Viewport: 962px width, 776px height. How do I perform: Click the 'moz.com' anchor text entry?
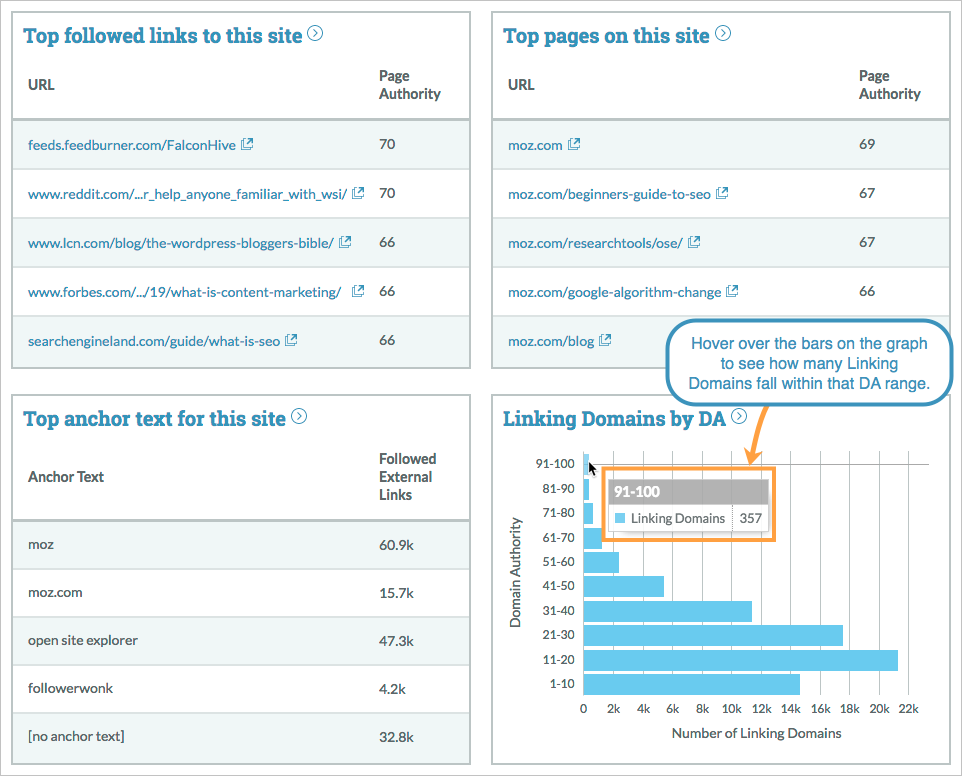pos(55,593)
